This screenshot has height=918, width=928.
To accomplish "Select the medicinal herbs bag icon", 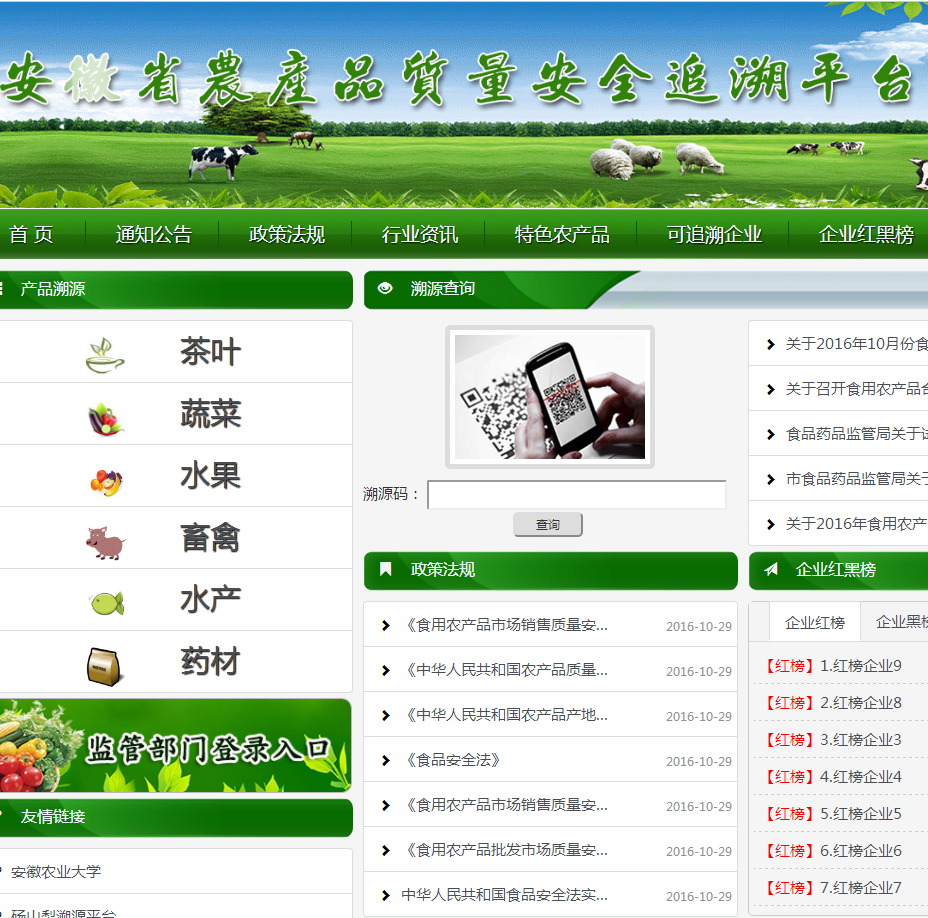I will (104, 665).
